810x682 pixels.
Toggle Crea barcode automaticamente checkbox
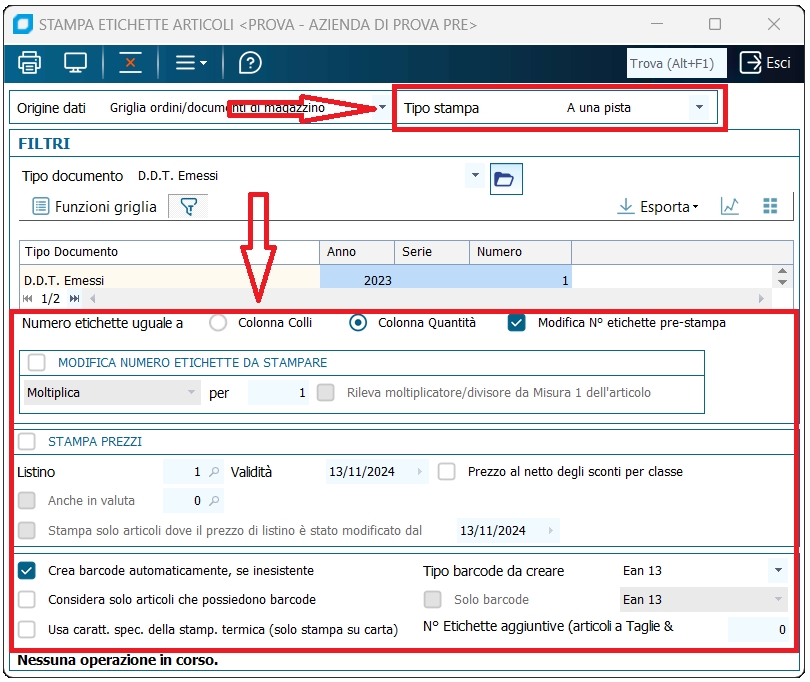[27, 571]
